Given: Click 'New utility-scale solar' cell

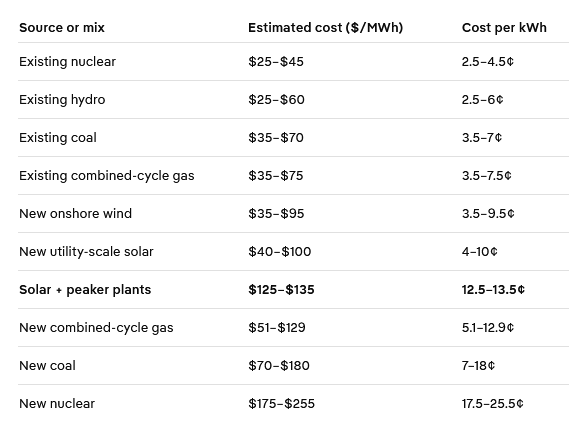Looking at the screenshot, I should pos(86,252).
